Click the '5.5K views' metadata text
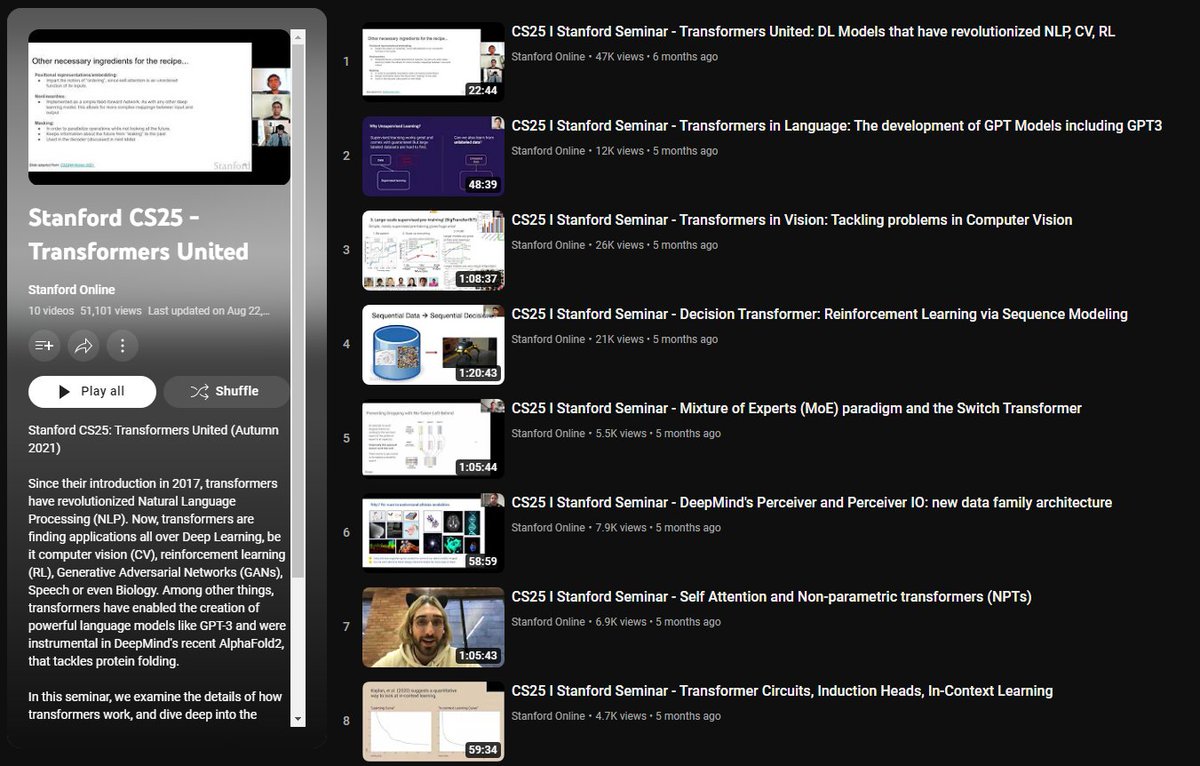The image size is (1200, 766). point(621,434)
